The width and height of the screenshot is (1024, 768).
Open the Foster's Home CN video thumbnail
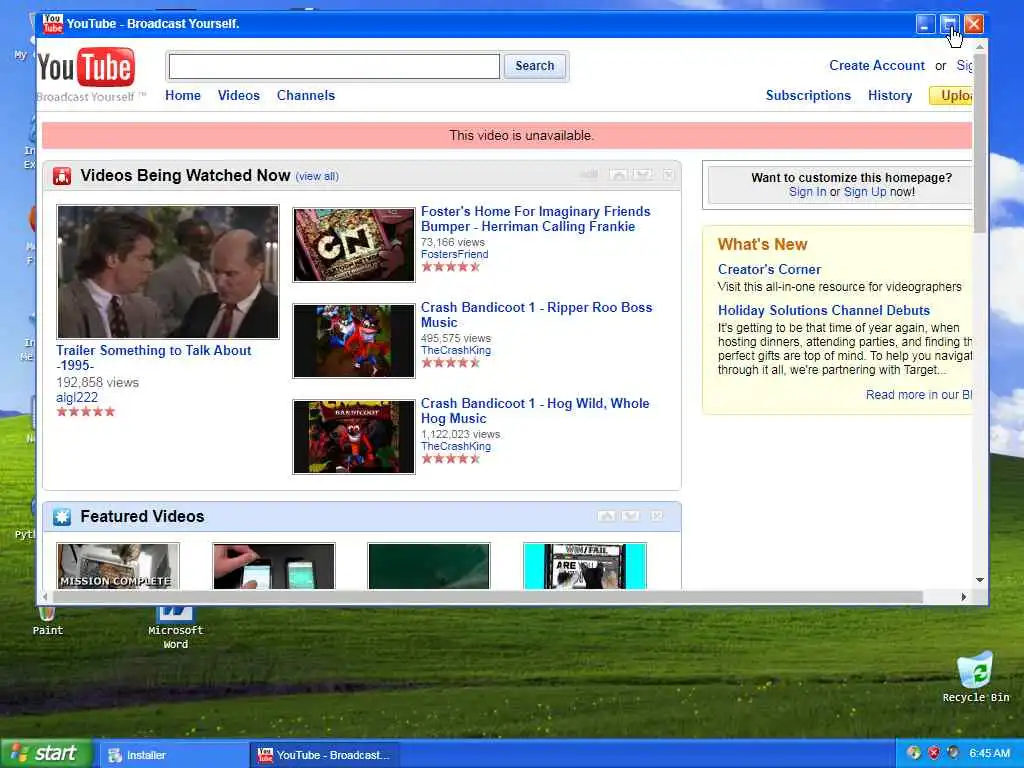tap(354, 245)
